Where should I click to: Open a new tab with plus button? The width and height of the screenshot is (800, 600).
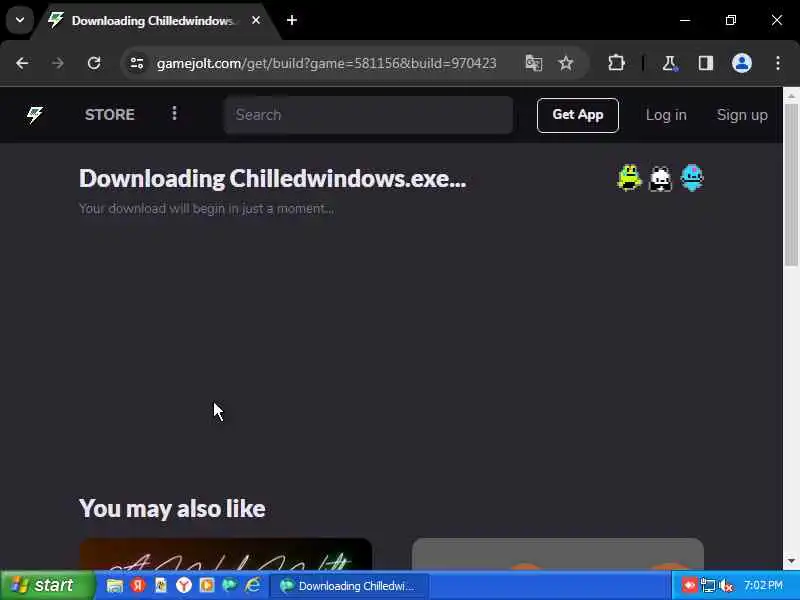292,20
